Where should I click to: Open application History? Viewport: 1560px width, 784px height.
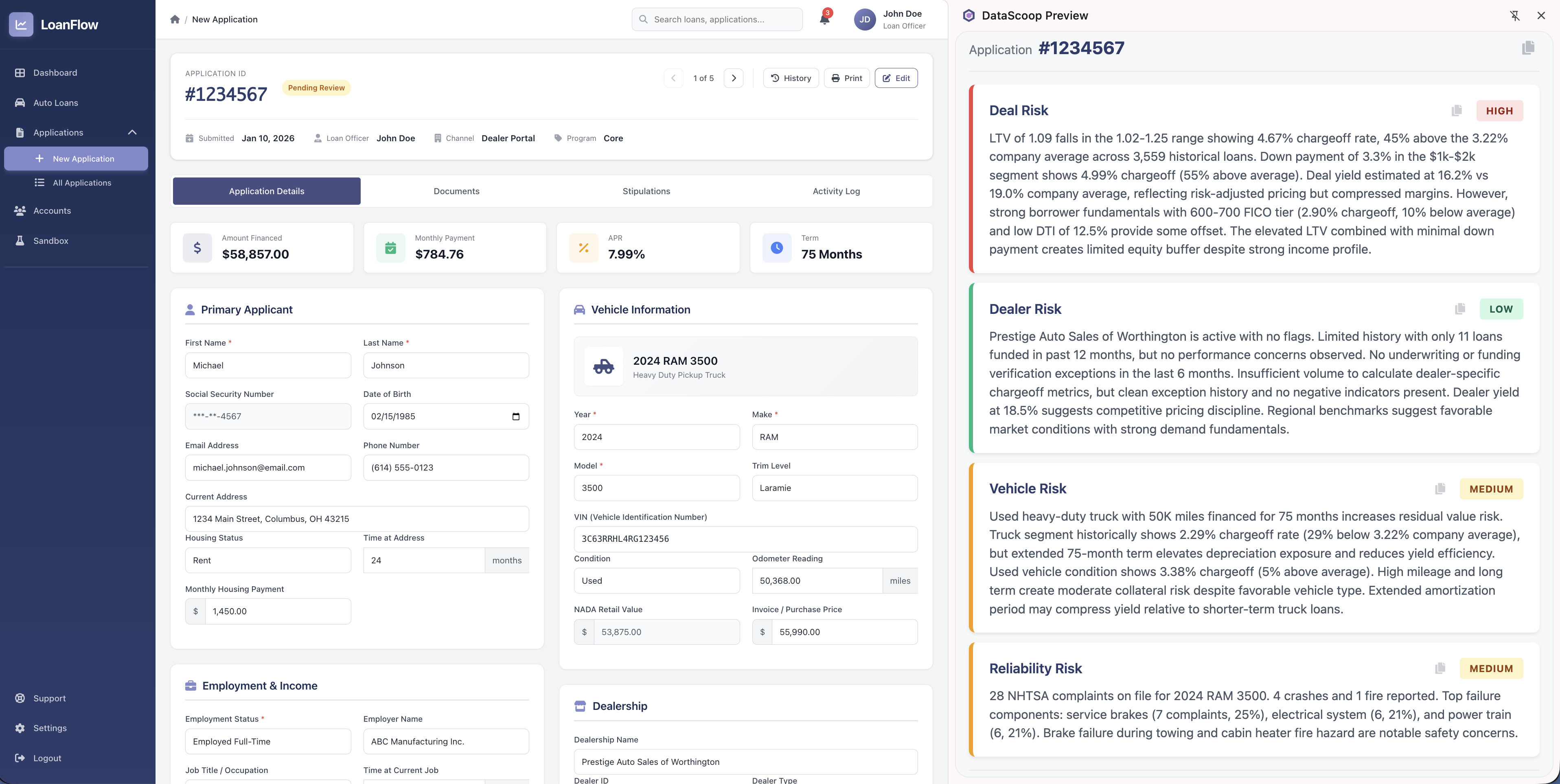click(x=791, y=78)
